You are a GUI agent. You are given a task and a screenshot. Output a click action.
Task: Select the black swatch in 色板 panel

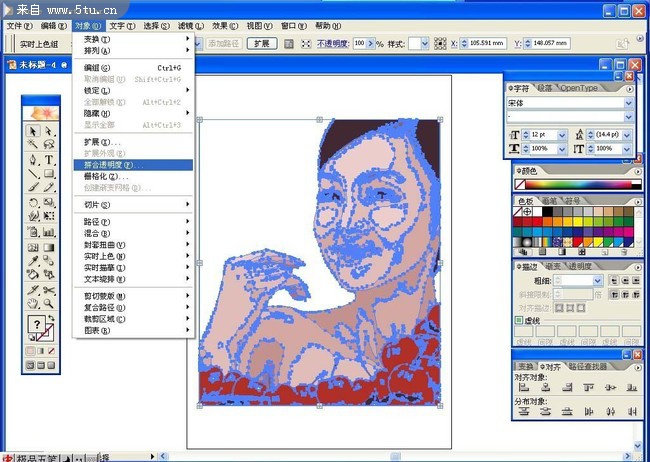click(x=547, y=212)
